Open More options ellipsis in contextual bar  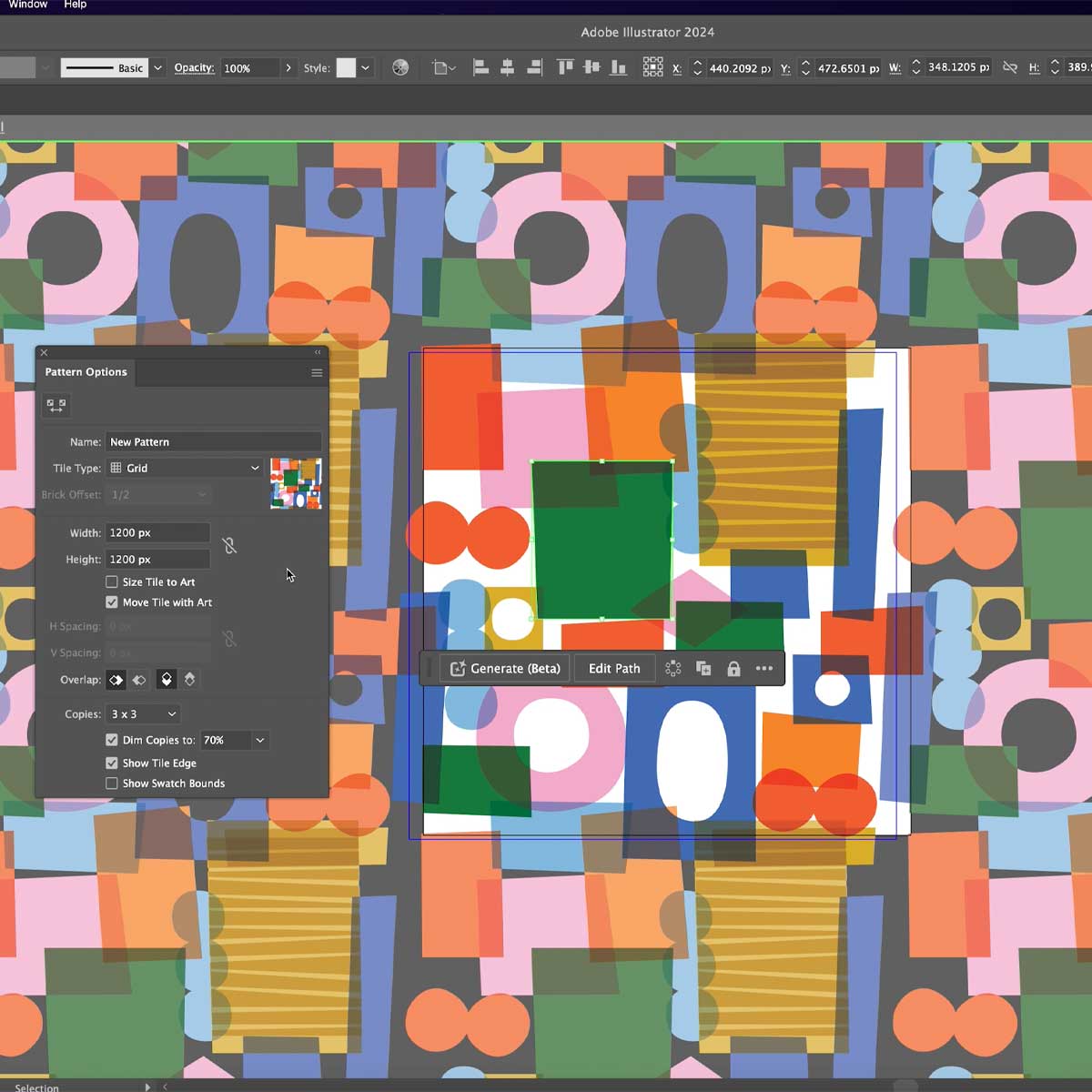point(764,668)
